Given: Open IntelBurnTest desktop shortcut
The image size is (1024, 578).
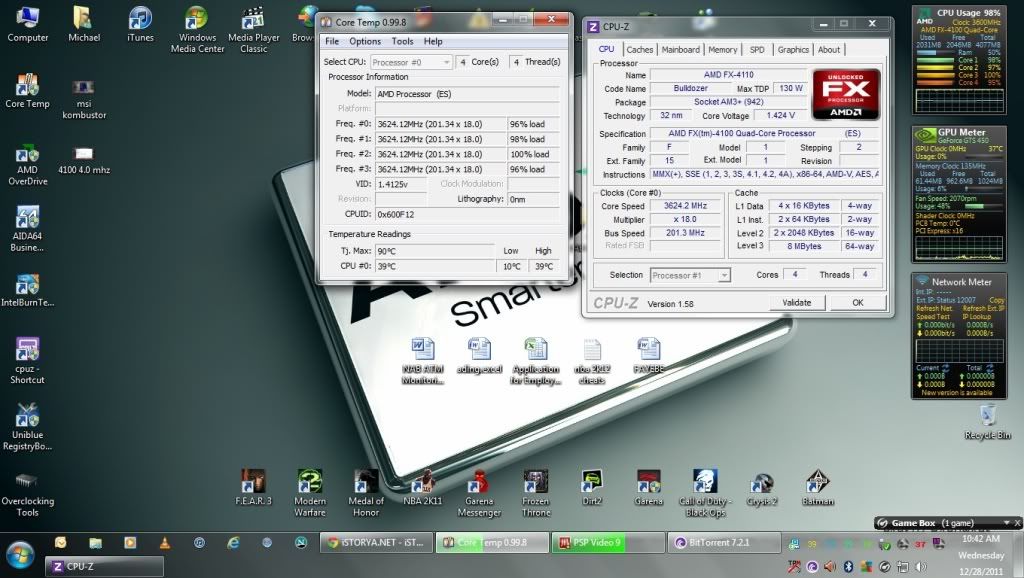Looking at the screenshot, I should pyautogui.click(x=27, y=291).
